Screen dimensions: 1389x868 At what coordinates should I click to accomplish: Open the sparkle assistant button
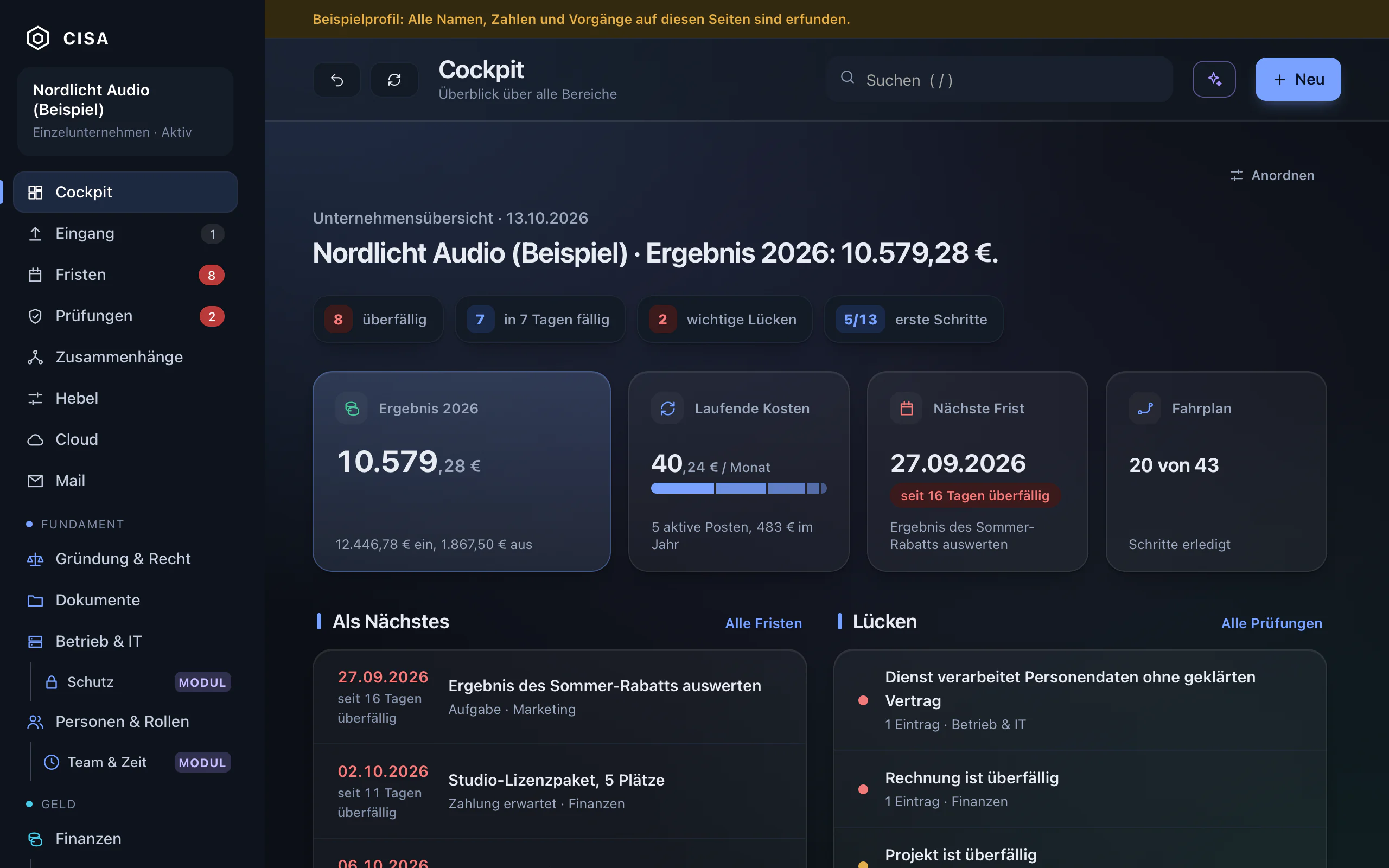[1214, 79]
